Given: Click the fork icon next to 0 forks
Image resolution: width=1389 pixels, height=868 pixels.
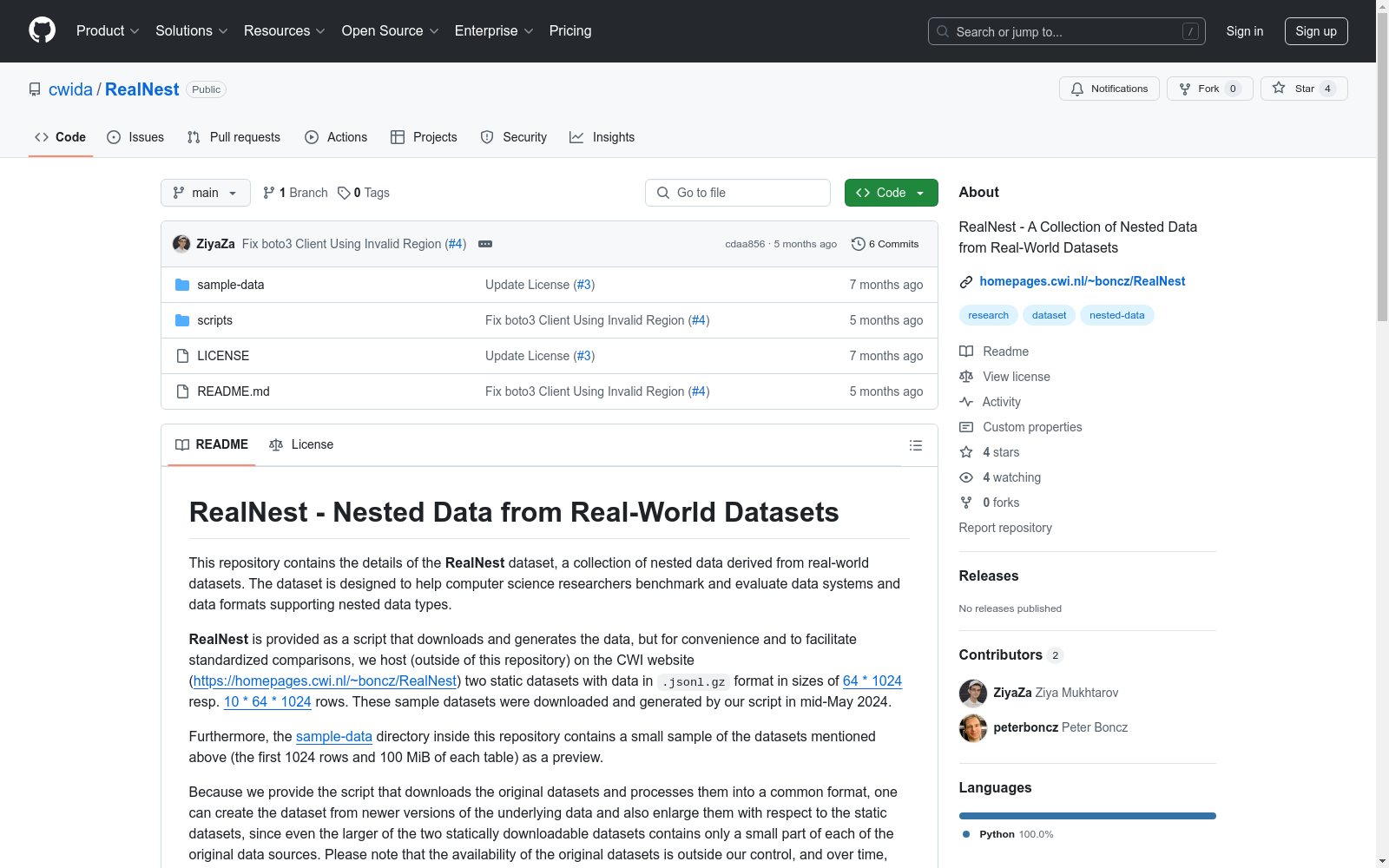Looking at the screenshot, I should 966,503.
